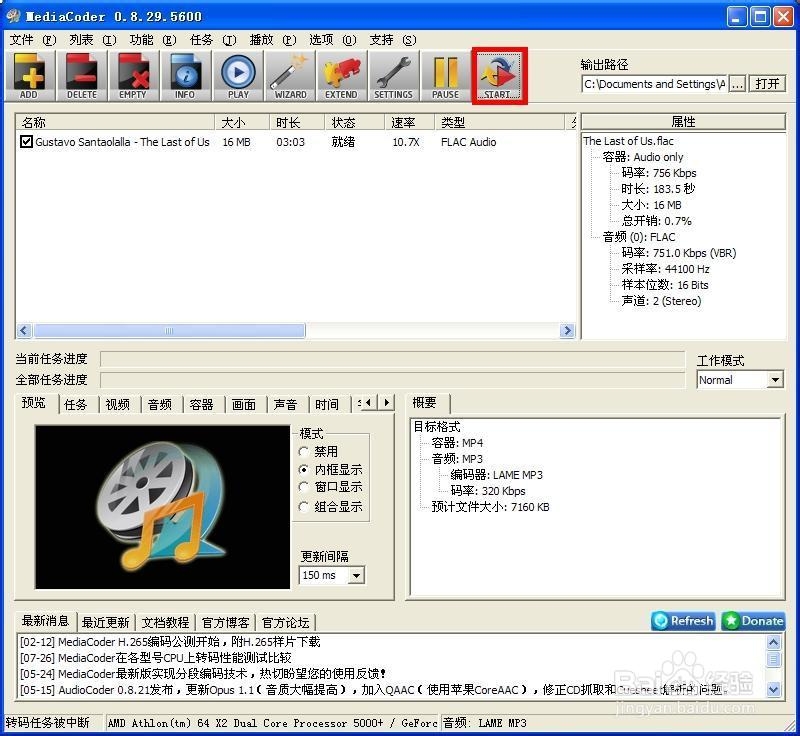Click the news list scroll-down arrow

click(x=773, y=690)
